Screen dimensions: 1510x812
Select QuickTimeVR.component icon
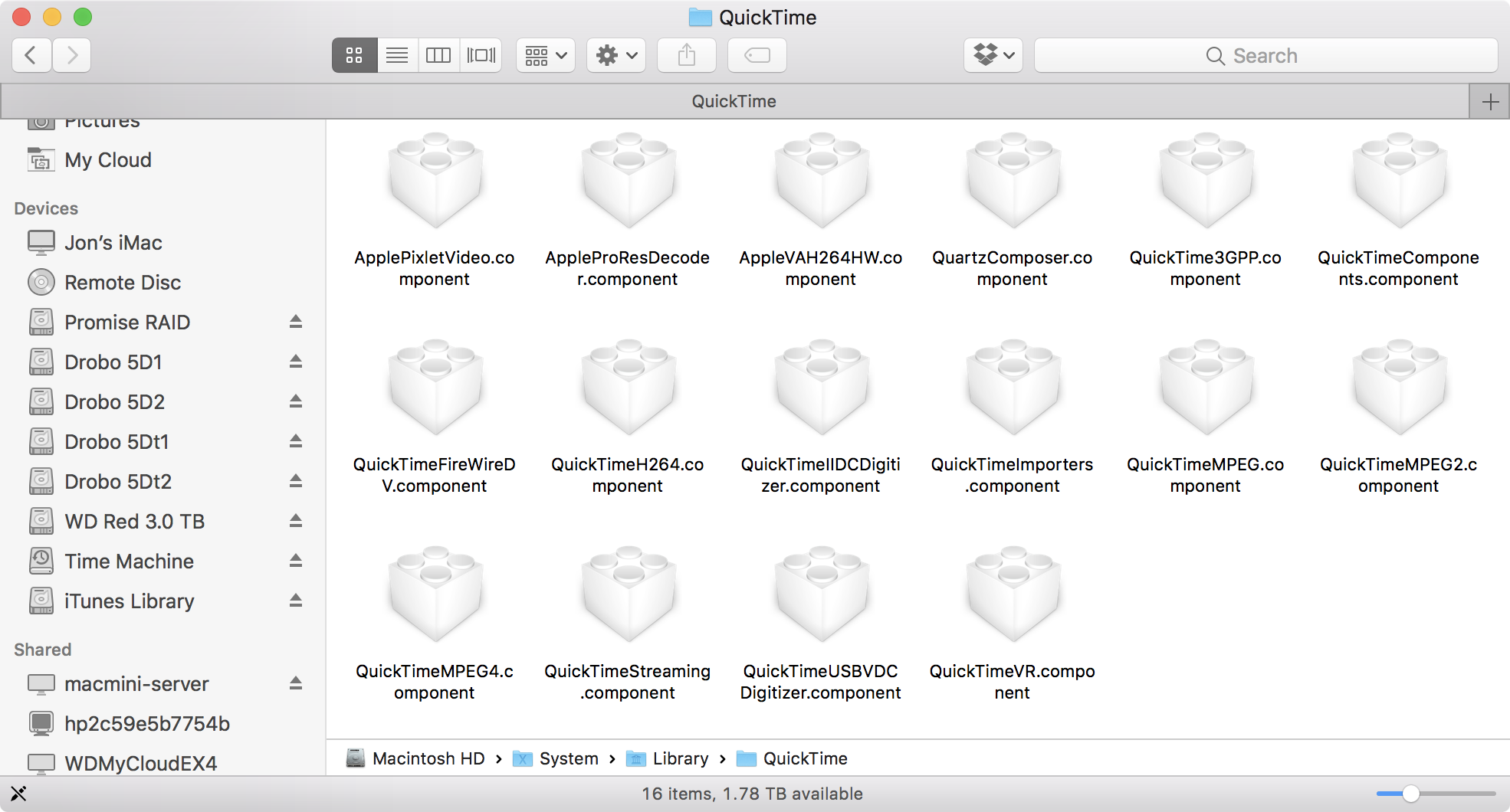1013,595
